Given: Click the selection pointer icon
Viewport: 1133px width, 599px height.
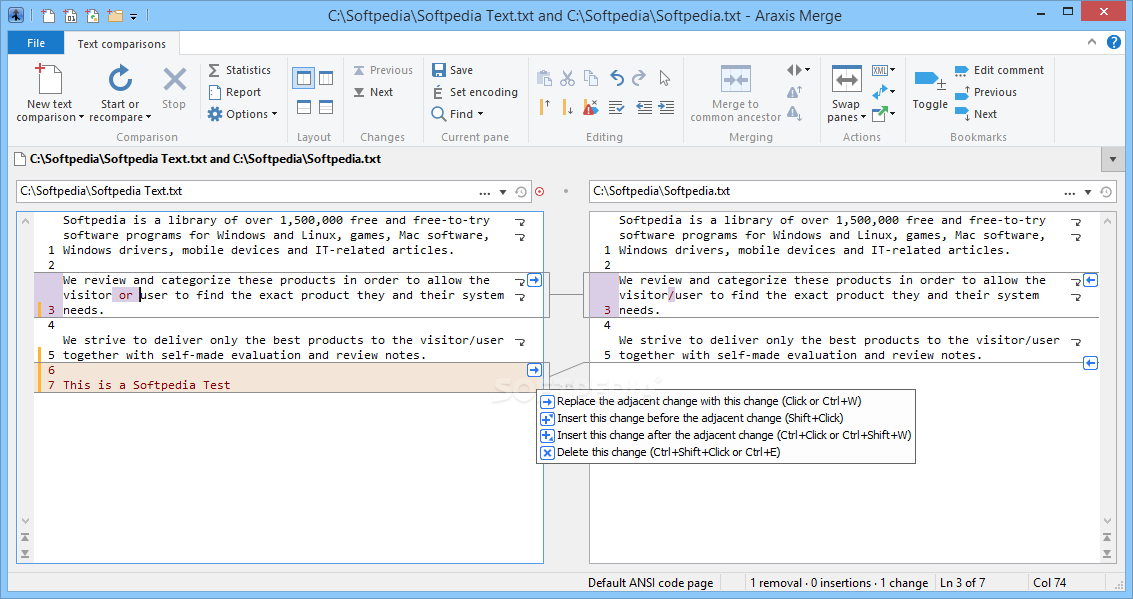Looking at the screenshot, I should (665, 78).
